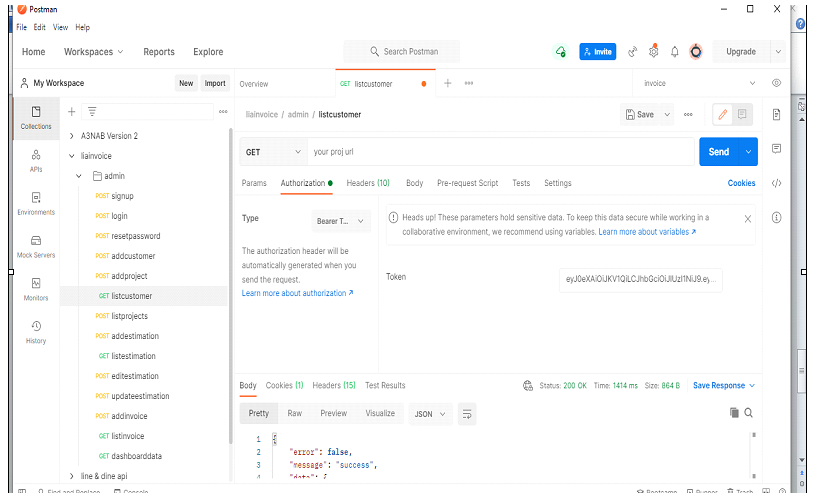Open the JSON format dropdown
813x493 pixels.
click(430, 414)
